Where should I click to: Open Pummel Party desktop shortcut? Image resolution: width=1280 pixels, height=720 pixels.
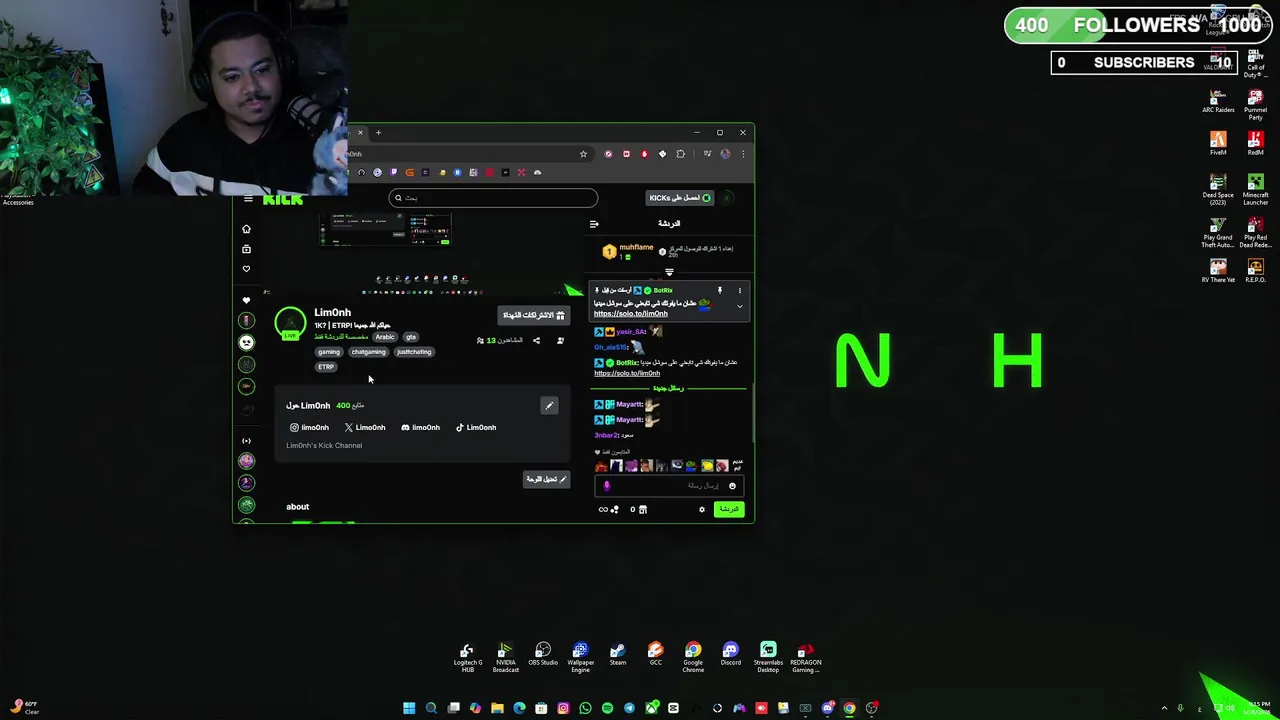click(x=1255, y=104)
